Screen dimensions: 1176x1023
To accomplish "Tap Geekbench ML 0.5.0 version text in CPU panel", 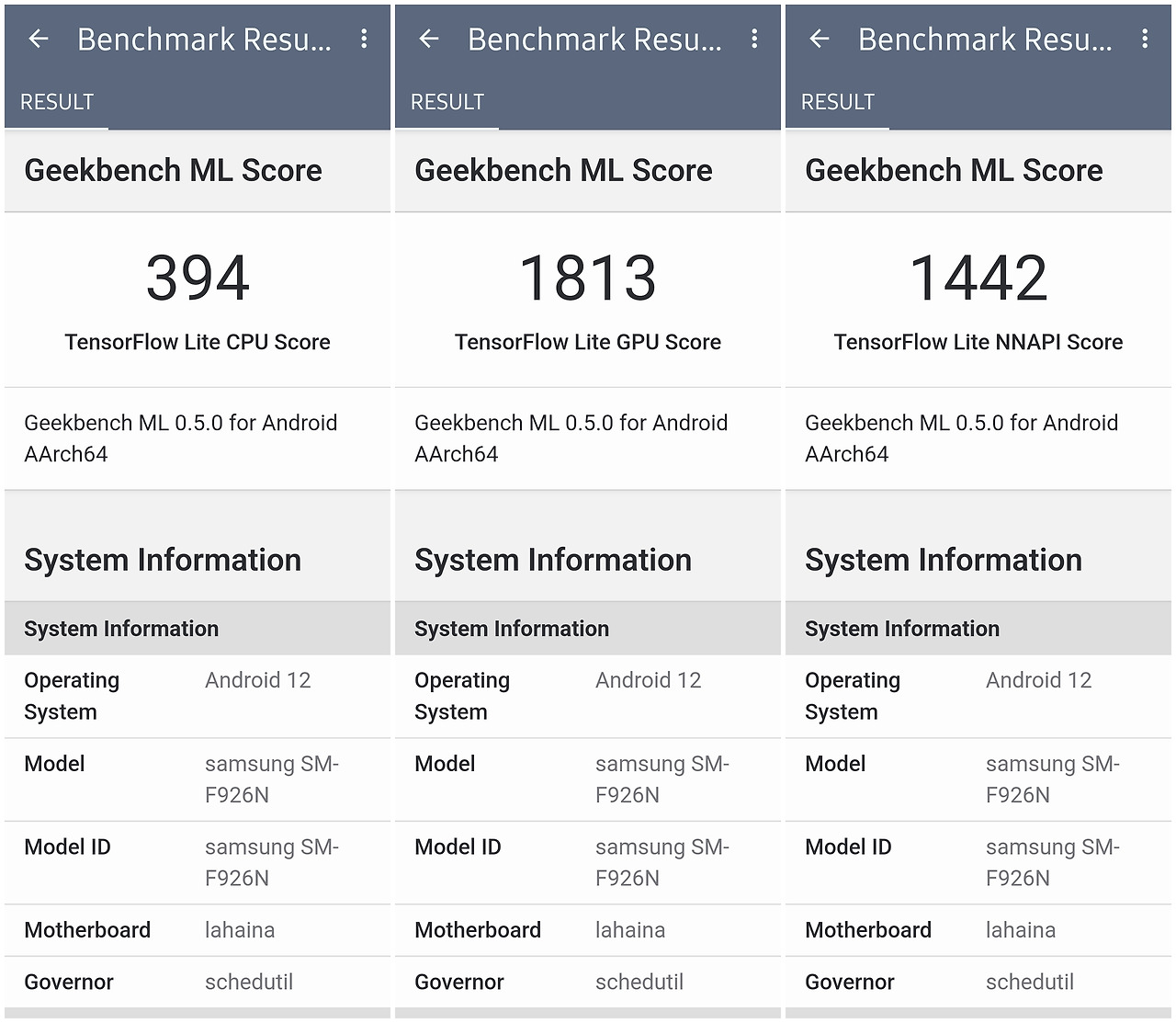I will [181, 438].
